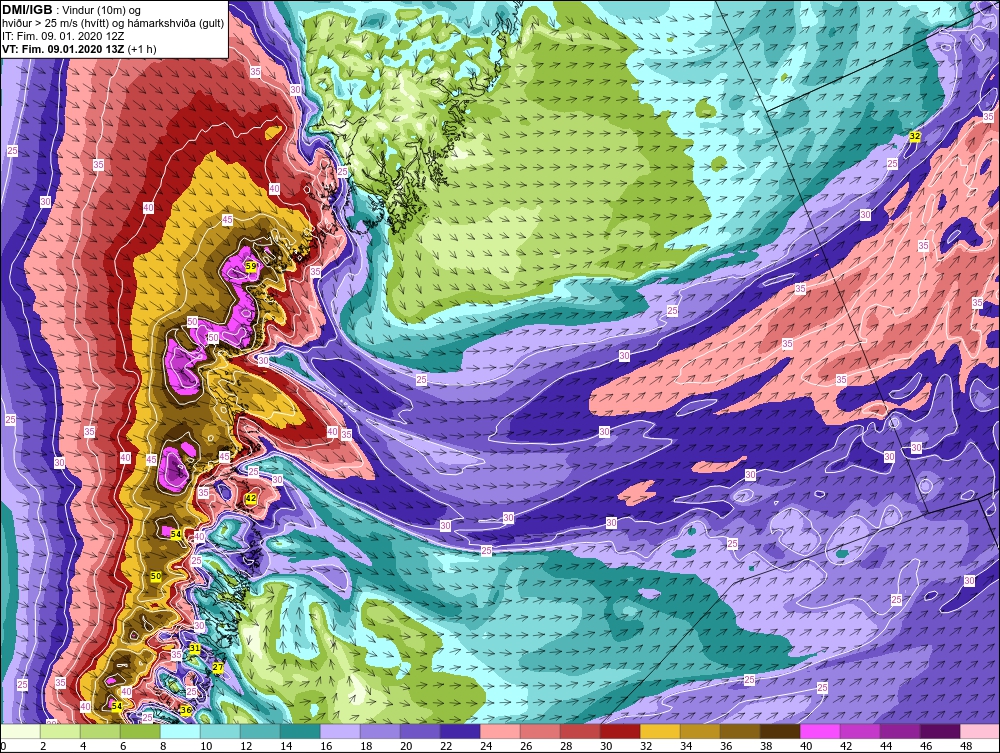The width and height of the screenshot is (1000, 753).
Task: Click the legend scale value "40"
Action: (x=805, y=746)
